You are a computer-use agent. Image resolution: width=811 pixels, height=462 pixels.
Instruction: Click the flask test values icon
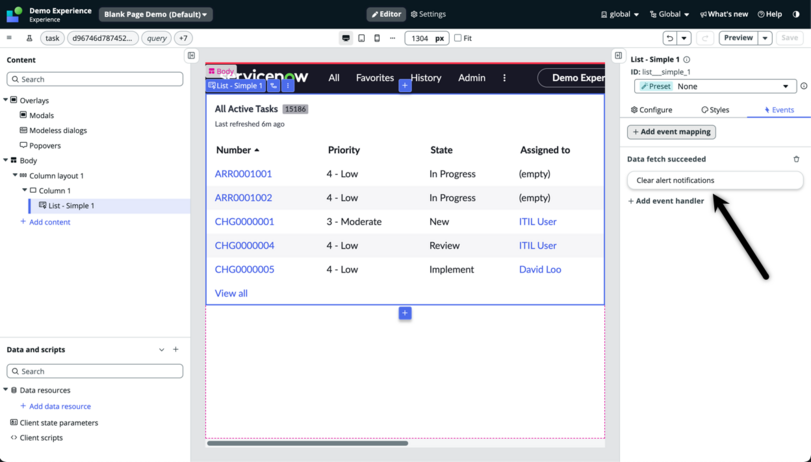tap(29, 38)
